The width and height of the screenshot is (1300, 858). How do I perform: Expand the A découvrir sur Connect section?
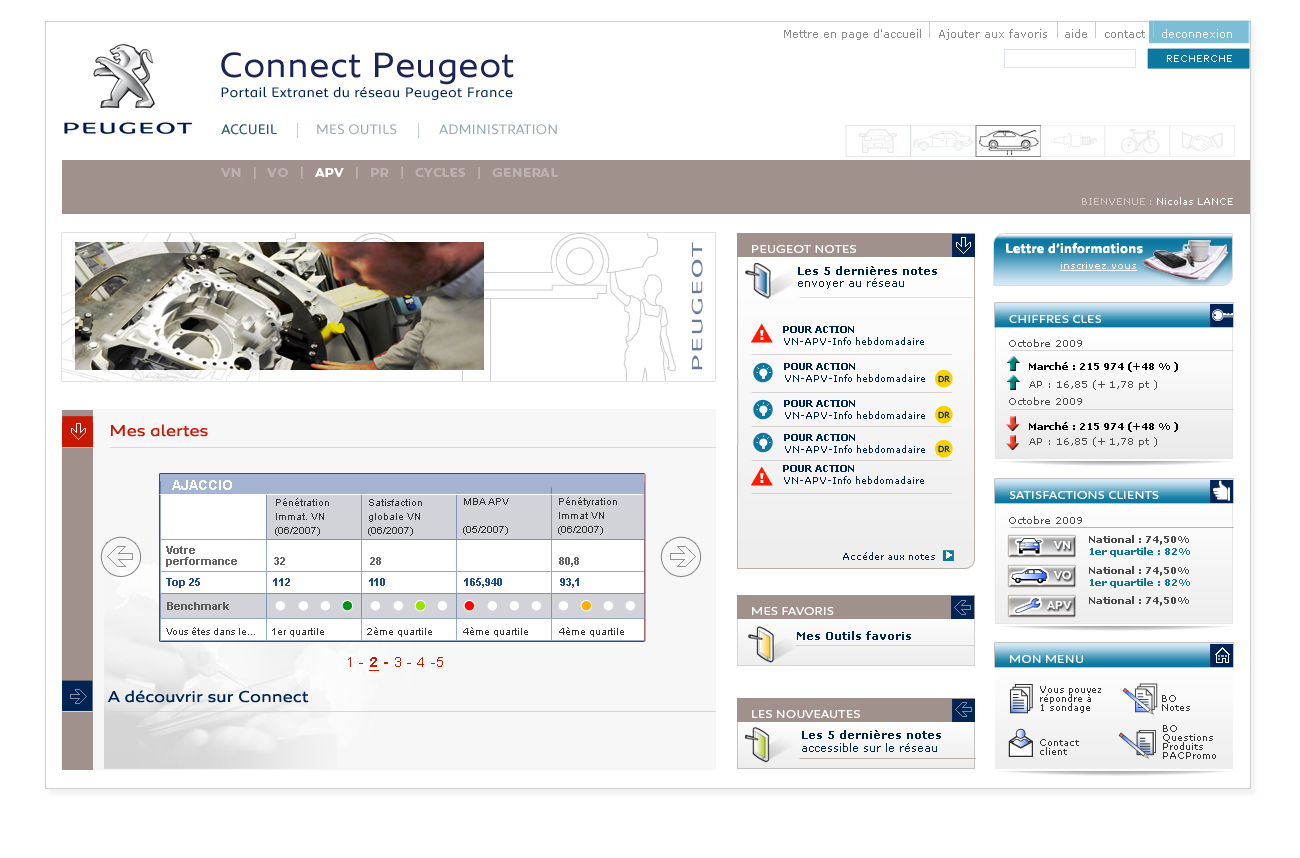(77, 696)
